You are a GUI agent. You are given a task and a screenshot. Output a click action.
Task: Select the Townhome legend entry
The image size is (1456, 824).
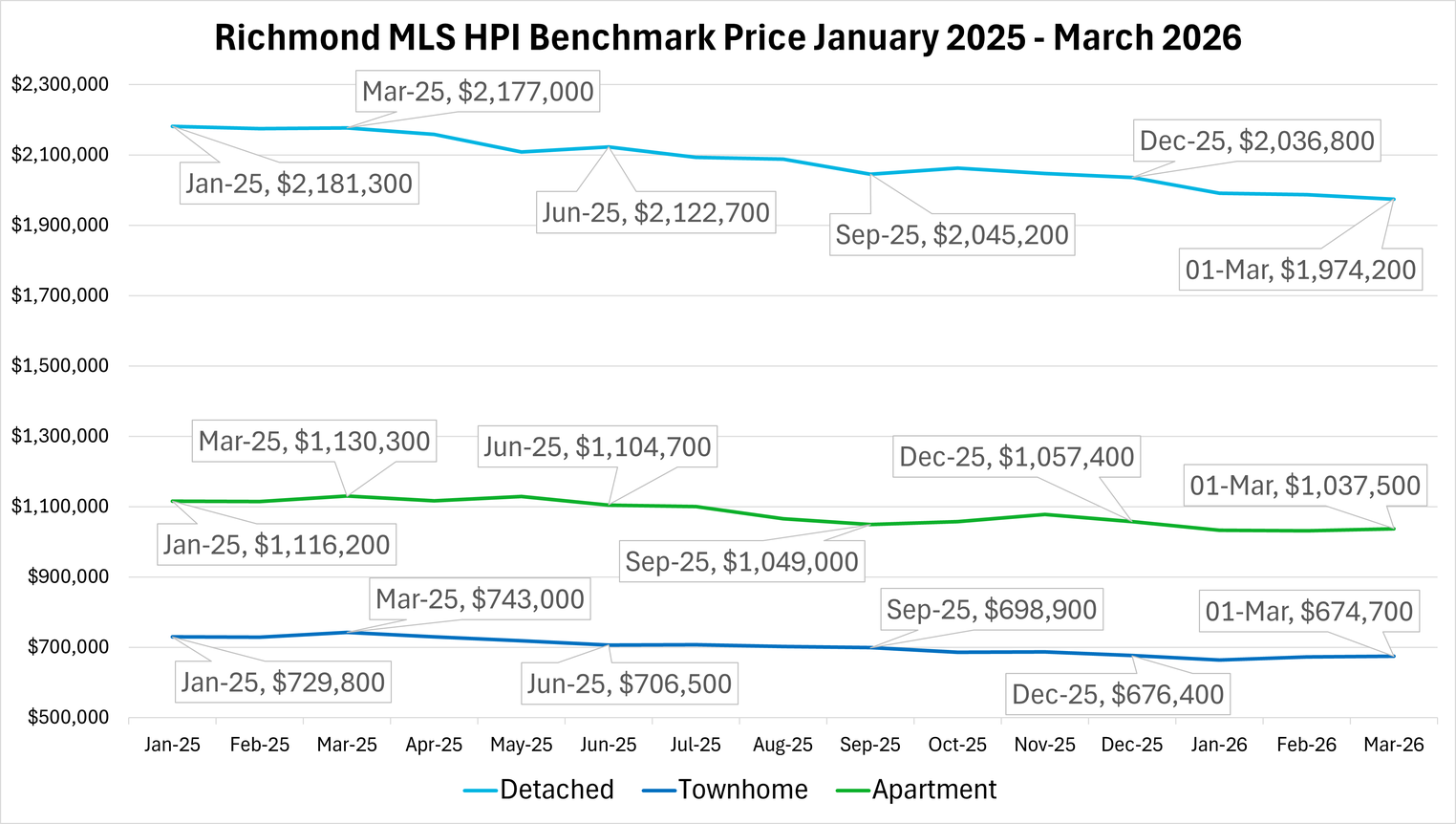click(x=742, y=790)
